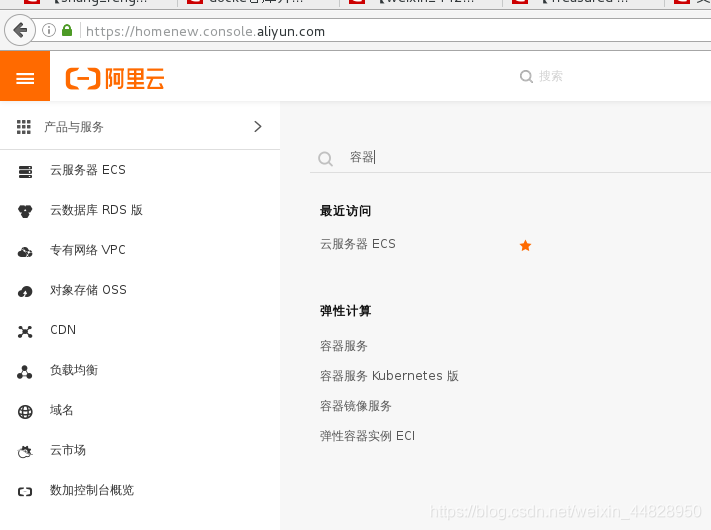Image resolution: width=711 pixels, height=530 pixels.
Task: Click the top search magnifier icon
Action: pyautogui.click(x=526, y=77)
